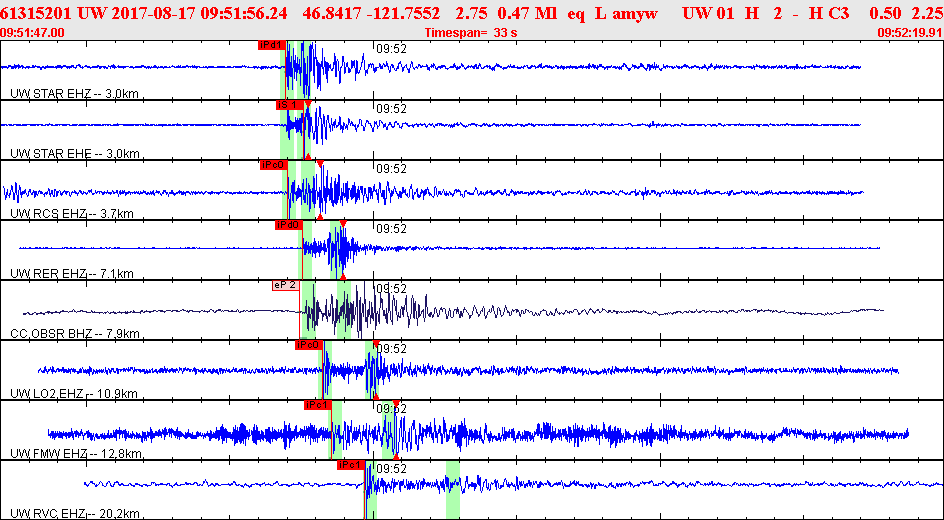This screenshot has height=520, width=944.
Task: Click the channel label UW STAR EHE -- 3.0km
Action: (75, 153)
